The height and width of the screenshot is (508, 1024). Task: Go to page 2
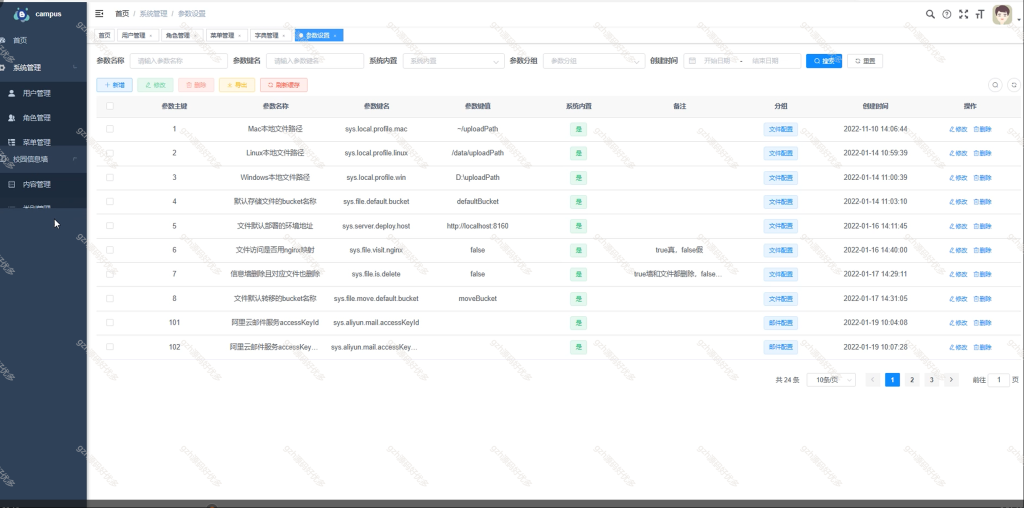click(912, 380)
